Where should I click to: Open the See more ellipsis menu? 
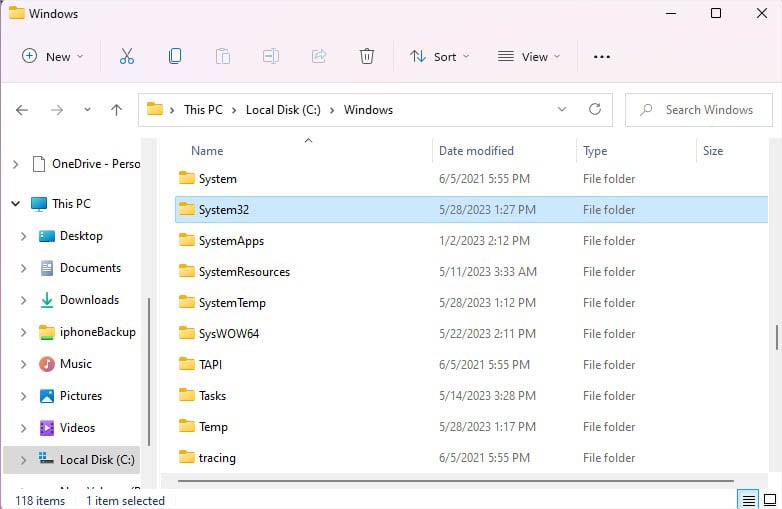(x=601, y=57)
